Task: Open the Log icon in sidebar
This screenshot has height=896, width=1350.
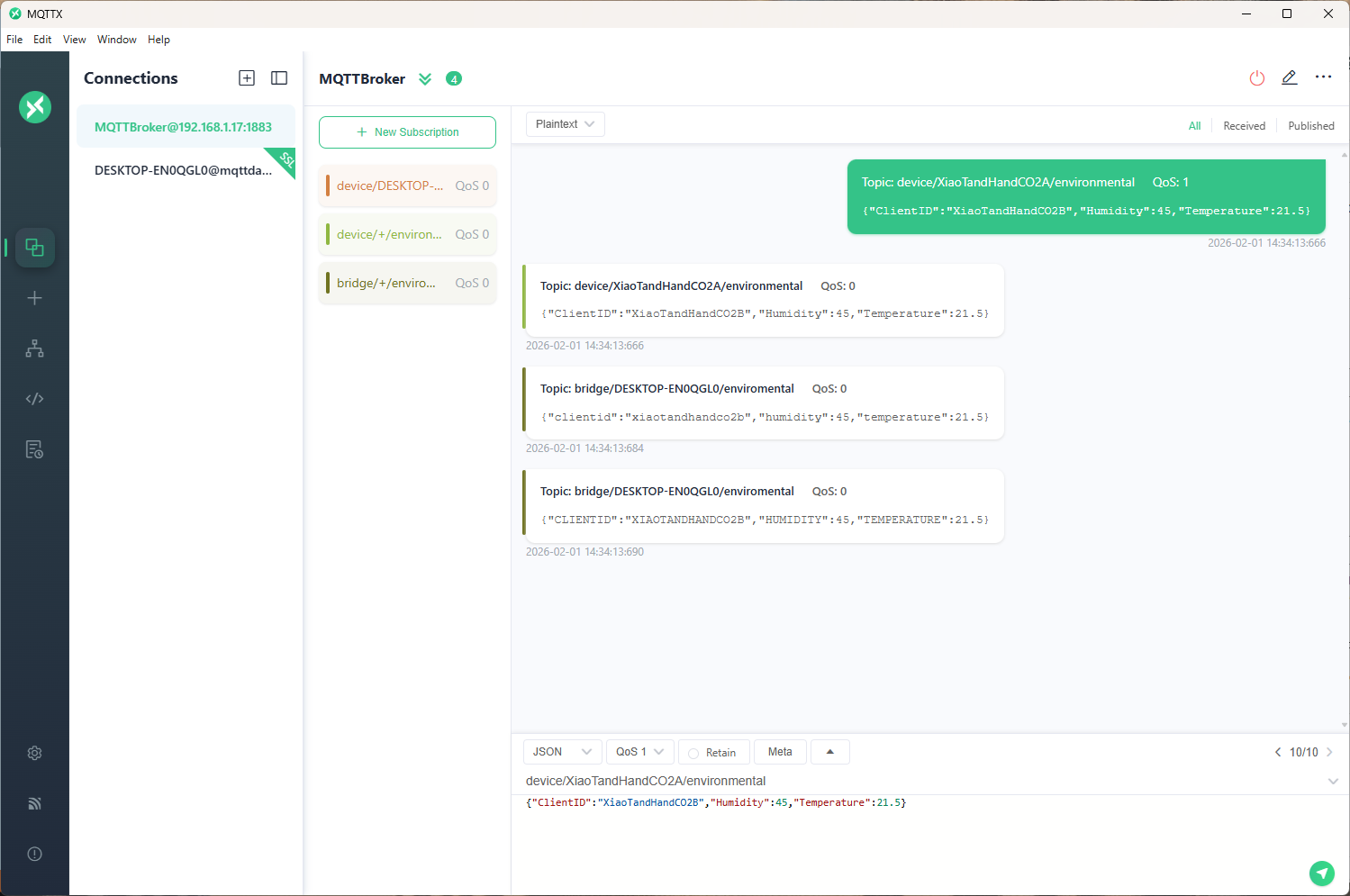Action: pyautogui.click(x=34, y=449)
